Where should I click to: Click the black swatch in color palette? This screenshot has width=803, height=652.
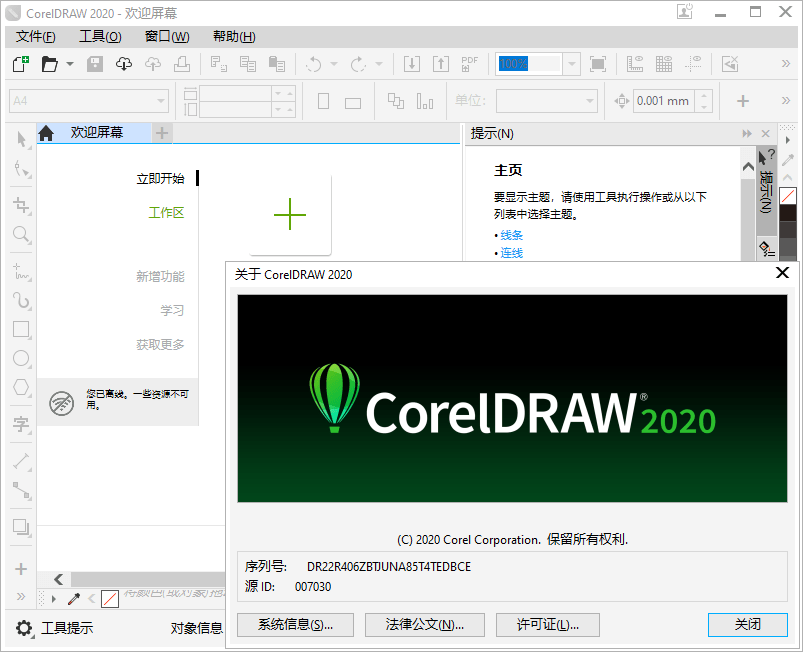coord(788,213)
